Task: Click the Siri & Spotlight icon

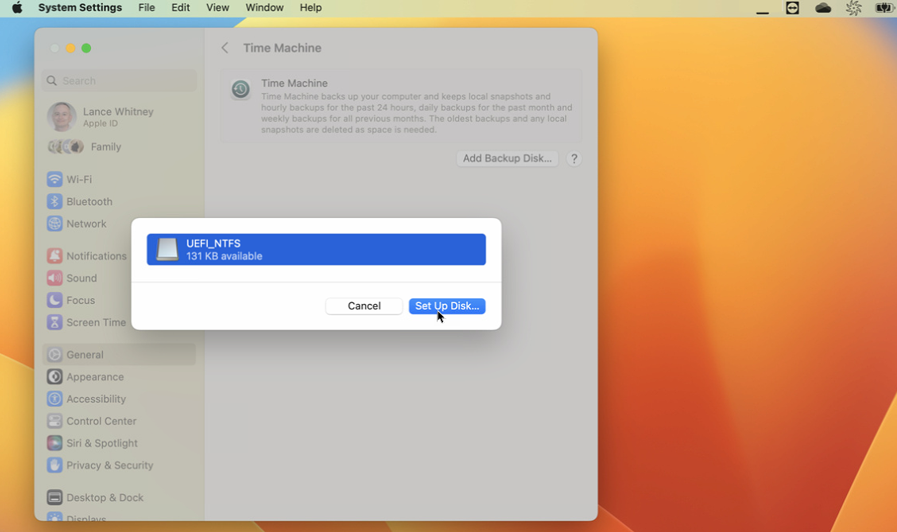Action: click(x=54, y=443)
